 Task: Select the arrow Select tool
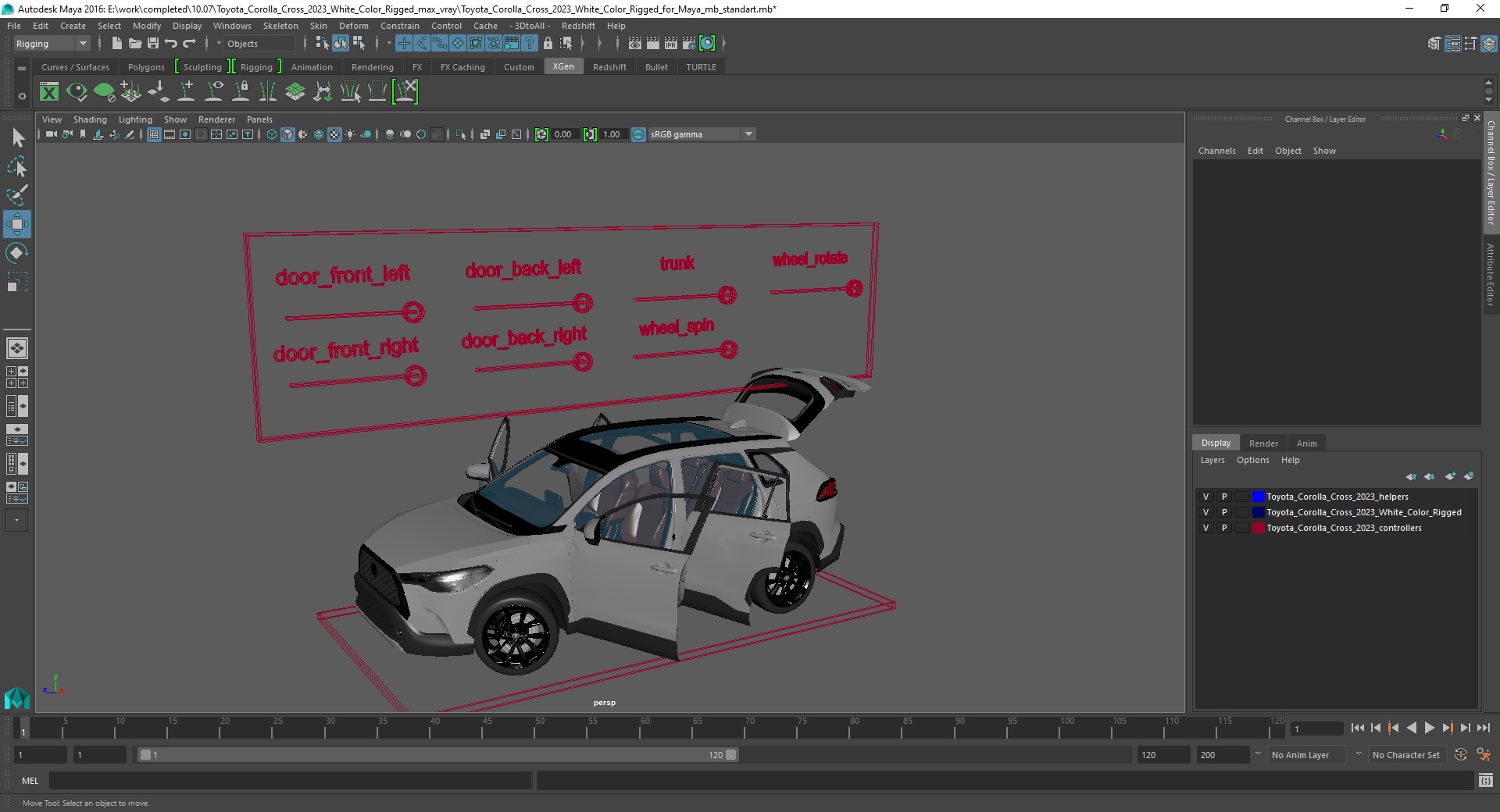pos(17,138)
